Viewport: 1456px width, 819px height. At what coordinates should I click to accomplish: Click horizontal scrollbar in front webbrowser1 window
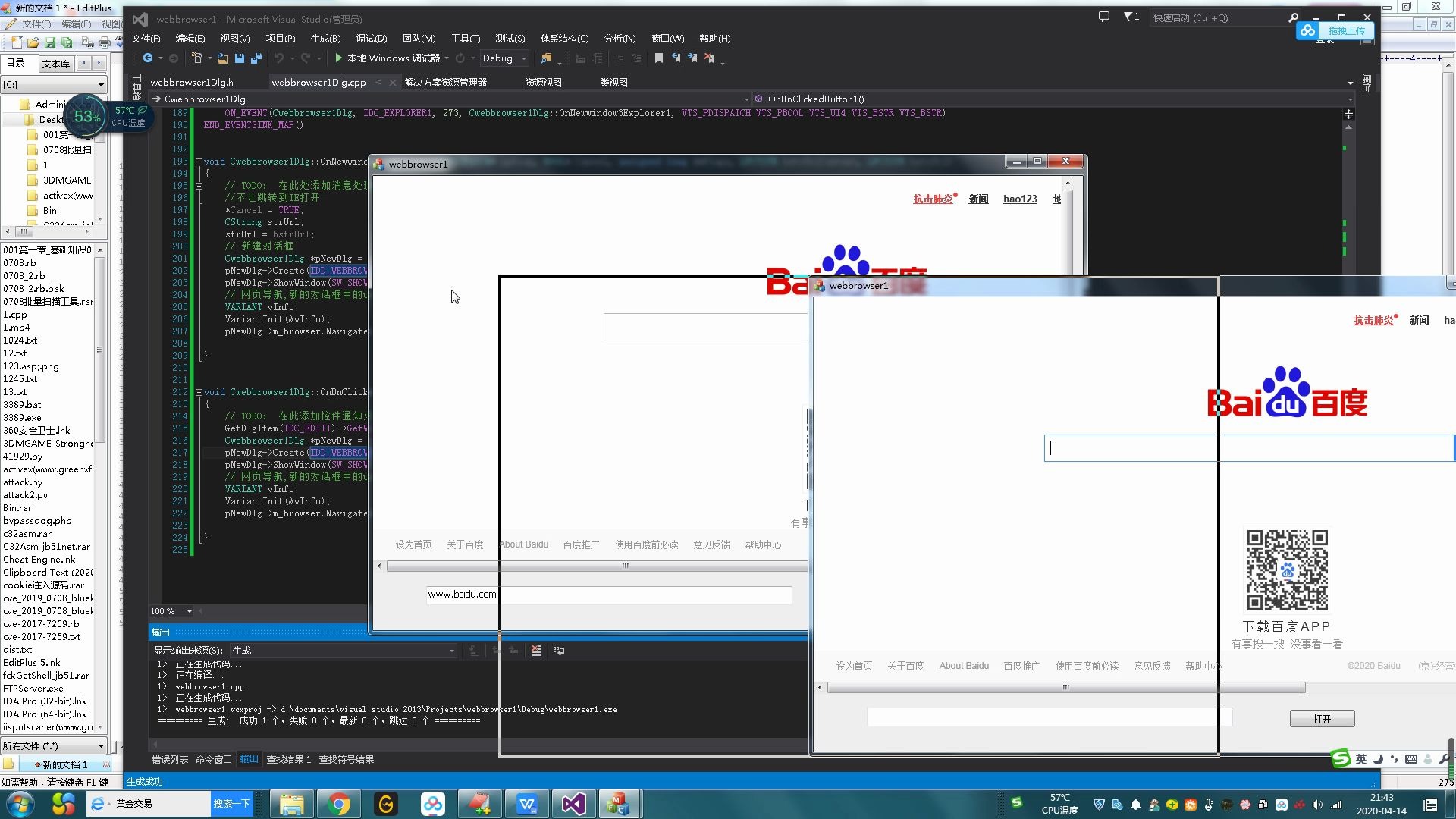[1065, 688]
